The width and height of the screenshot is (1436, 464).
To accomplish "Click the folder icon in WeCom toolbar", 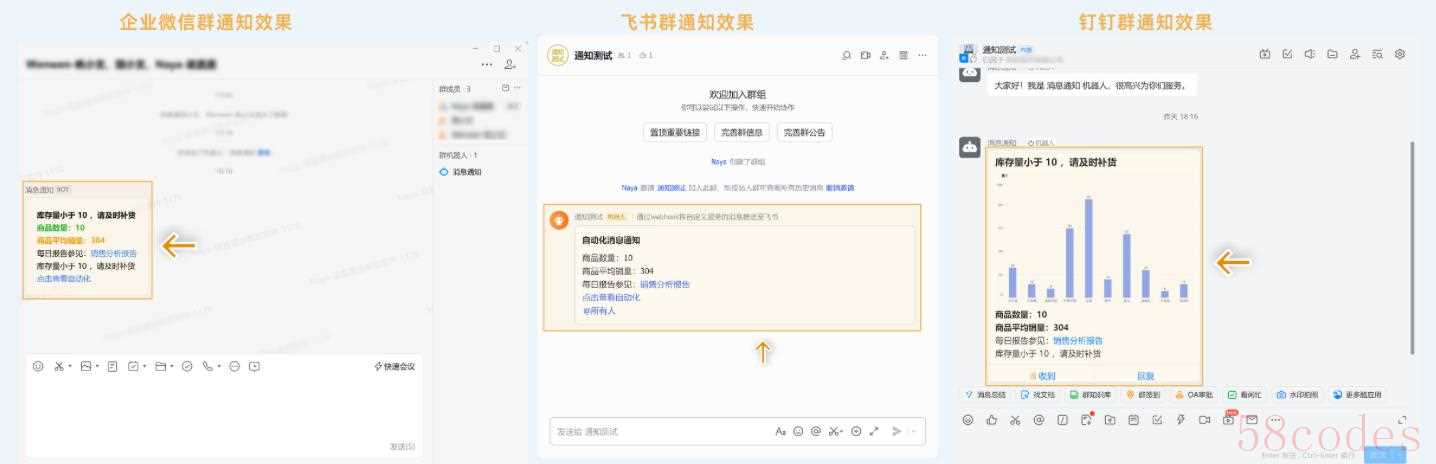I will pos(160,366).
